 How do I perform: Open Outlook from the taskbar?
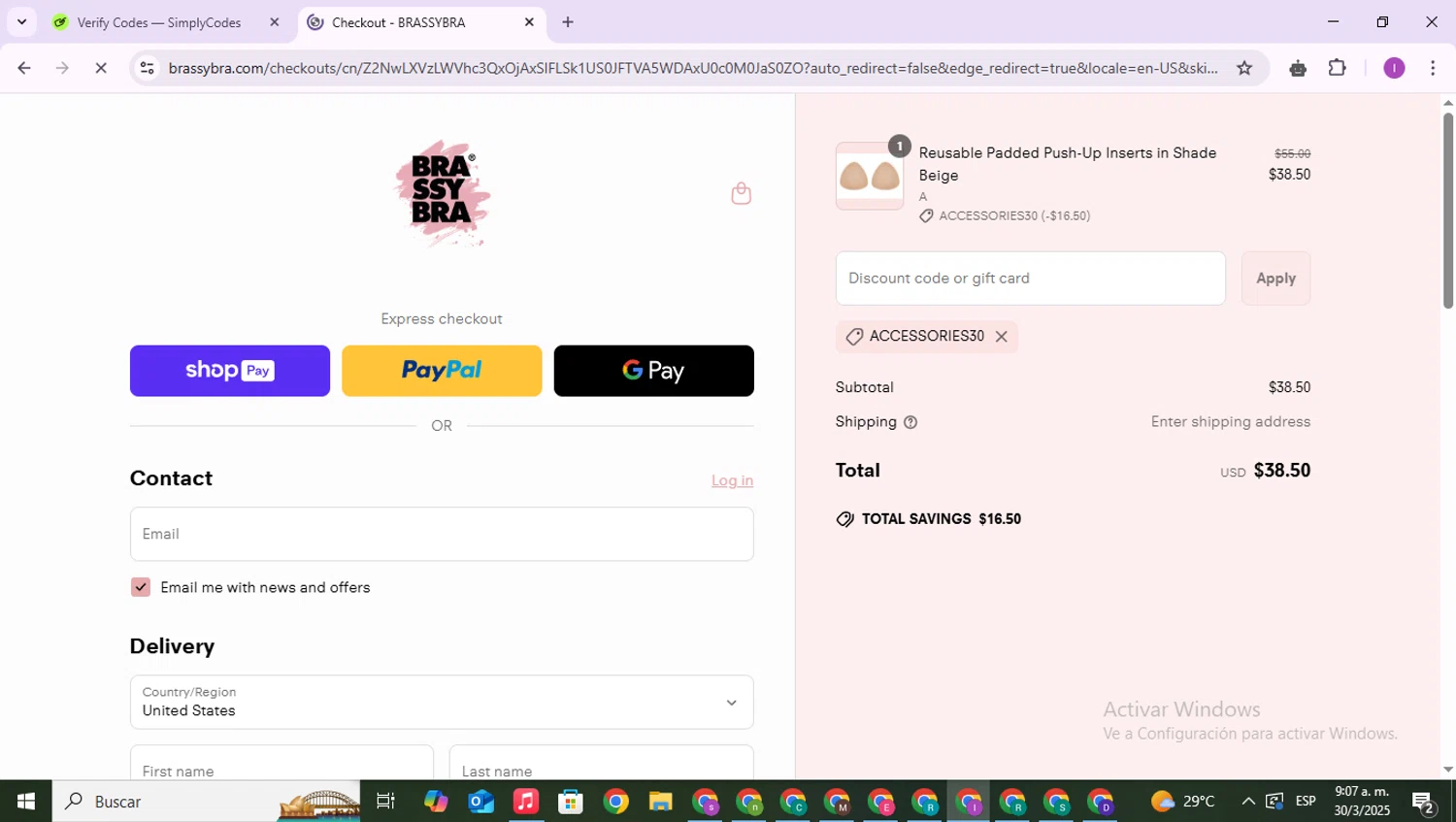click(480, 802)
